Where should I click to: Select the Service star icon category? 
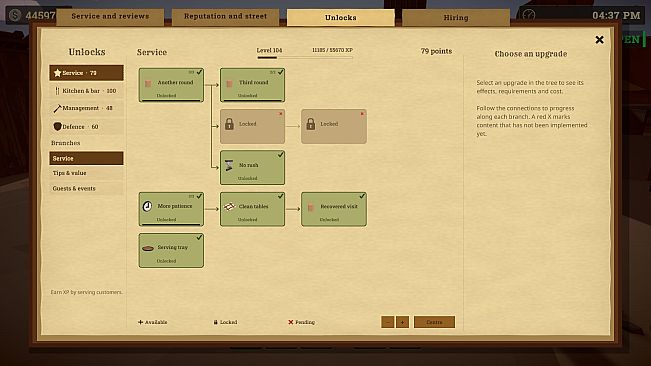[58, 73]
